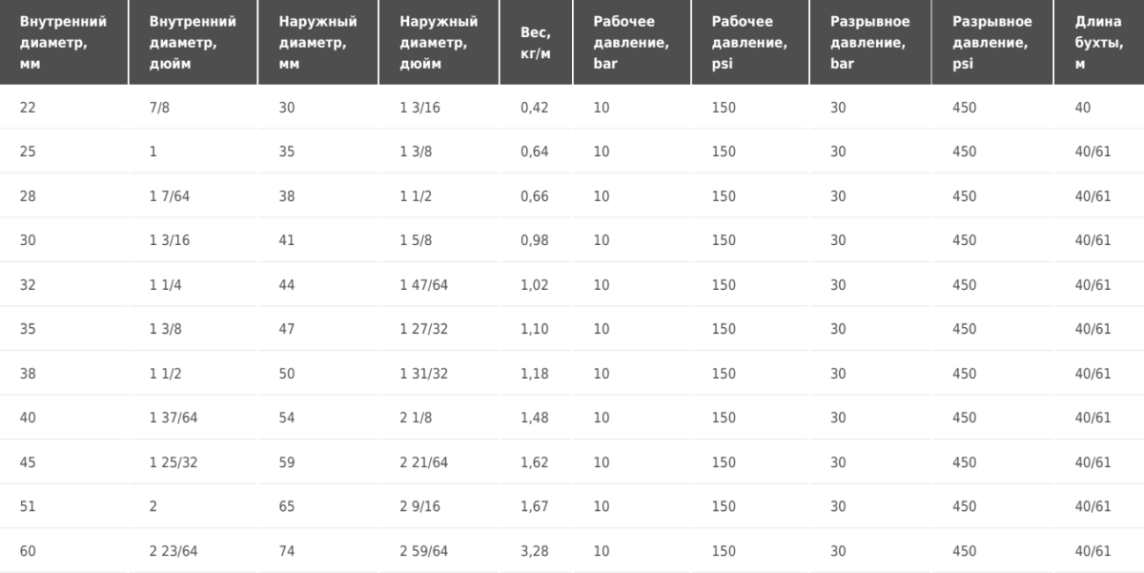Click the 'Вес, кг/м' column header
Viewport: 1144px width, 573px height.
pos(536,42)
